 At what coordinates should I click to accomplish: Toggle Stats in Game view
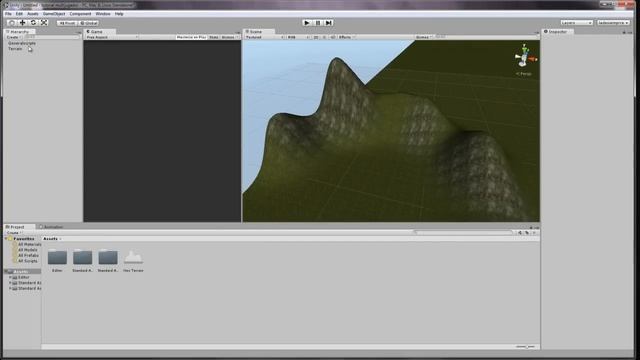click(213, 37)
